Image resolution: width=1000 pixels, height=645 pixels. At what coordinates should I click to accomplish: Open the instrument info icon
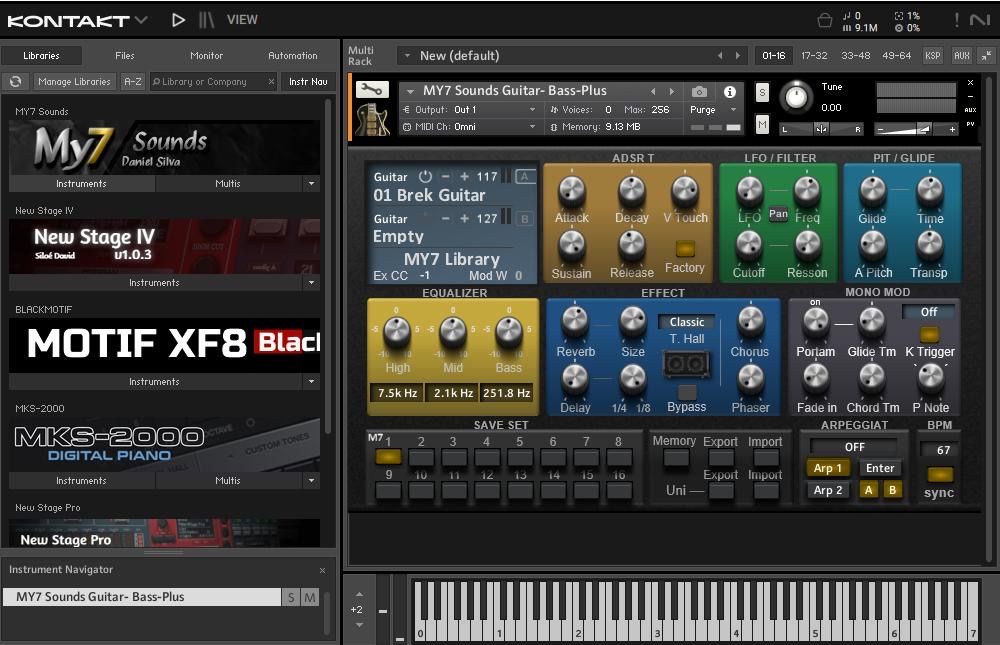point(730,92)
